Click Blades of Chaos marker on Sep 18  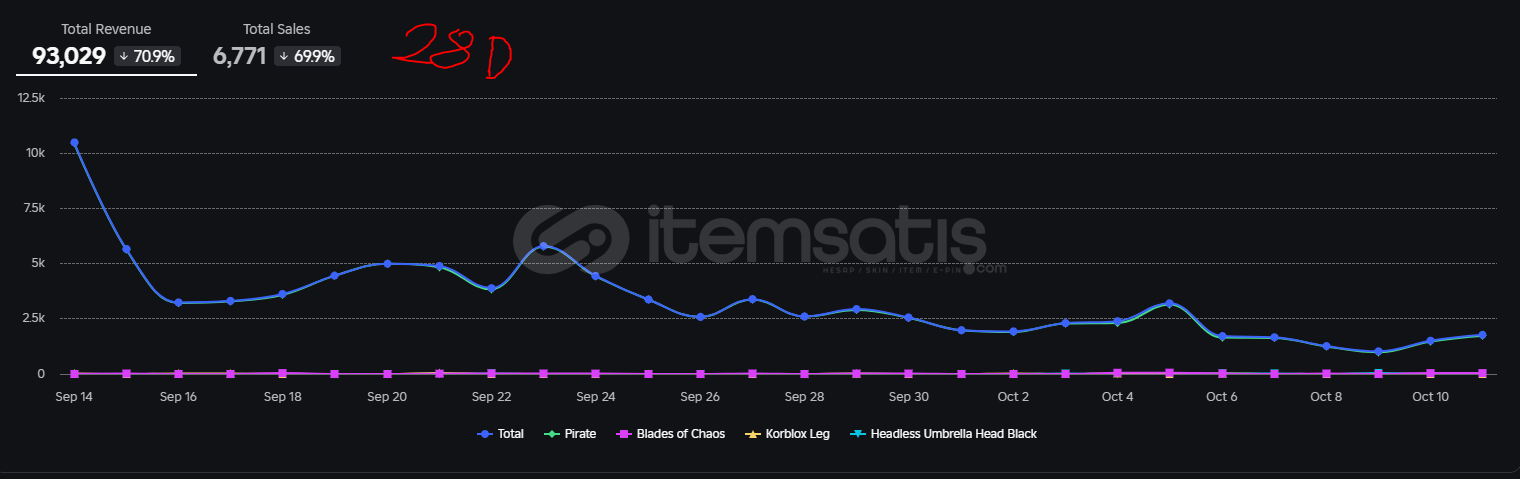[283, 373]
